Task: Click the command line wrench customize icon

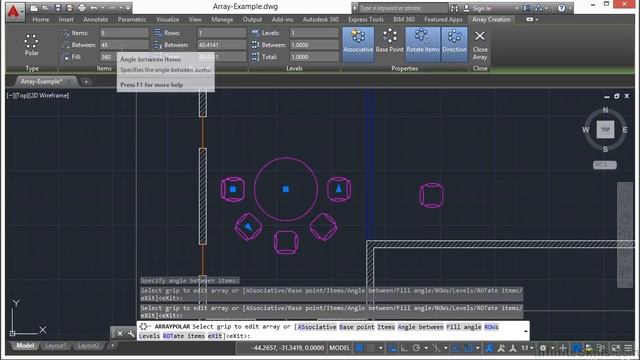Action: click(131, 333)
